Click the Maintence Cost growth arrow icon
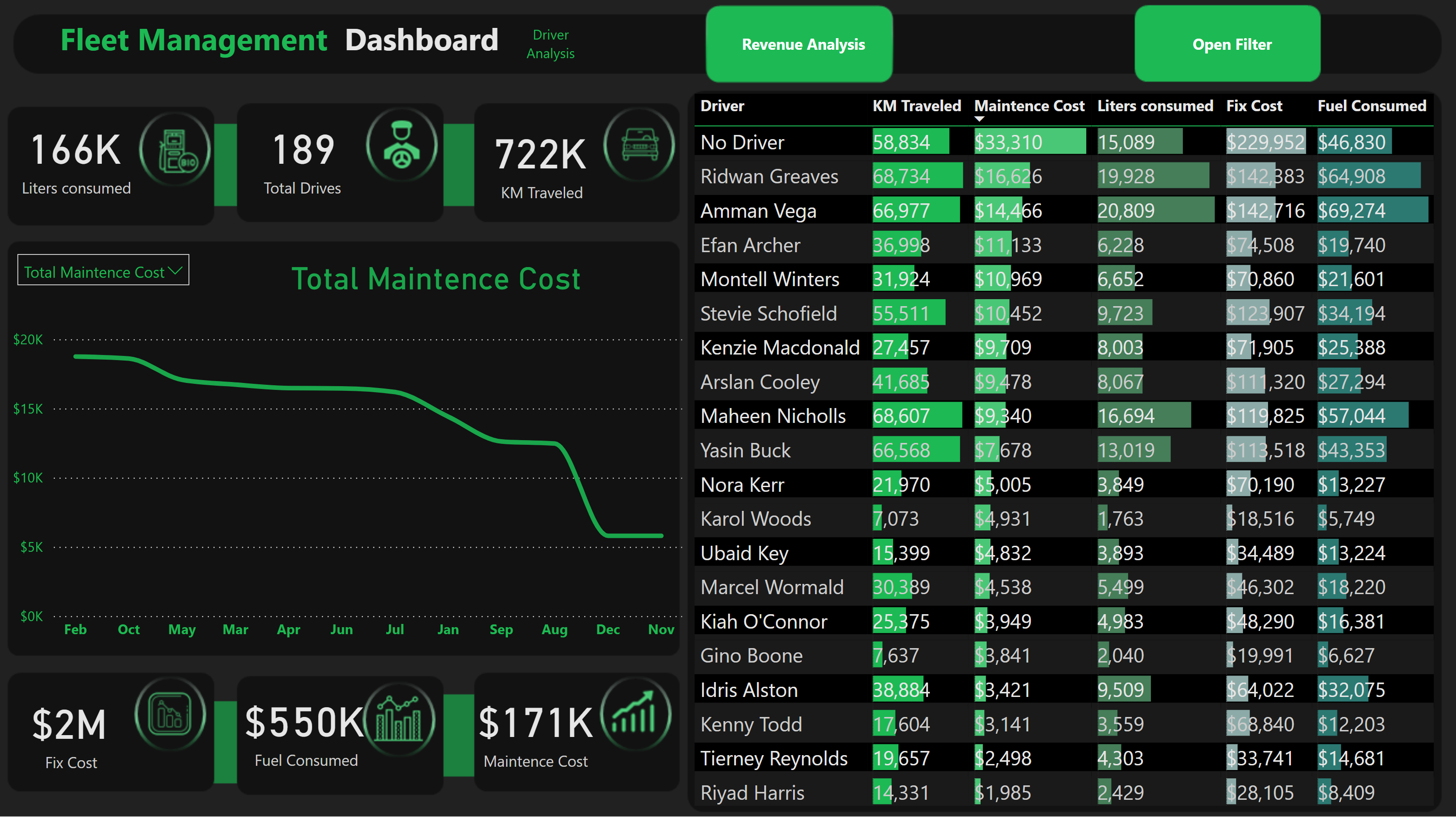This screenshot has height=817, width=1456. (636, 714)
